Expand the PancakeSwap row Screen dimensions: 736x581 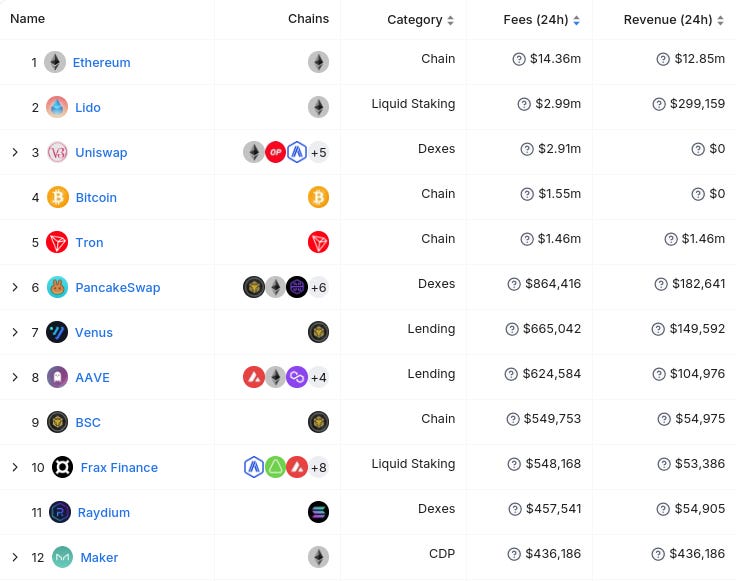pos(15,287)
